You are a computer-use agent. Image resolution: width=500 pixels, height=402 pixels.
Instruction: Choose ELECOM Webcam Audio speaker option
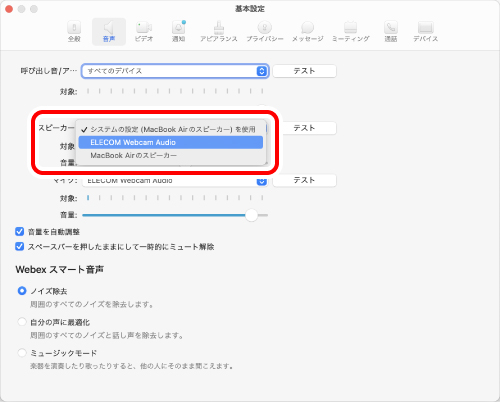(x=171, y=142)
